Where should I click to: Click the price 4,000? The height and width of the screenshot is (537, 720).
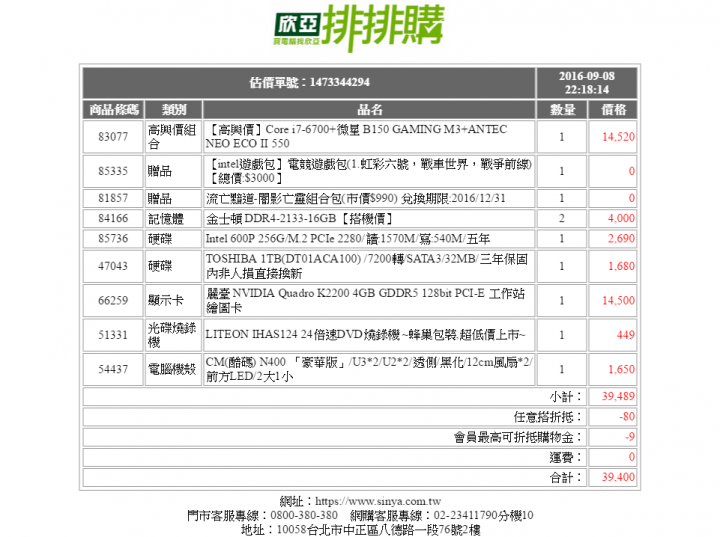[621, 219]
